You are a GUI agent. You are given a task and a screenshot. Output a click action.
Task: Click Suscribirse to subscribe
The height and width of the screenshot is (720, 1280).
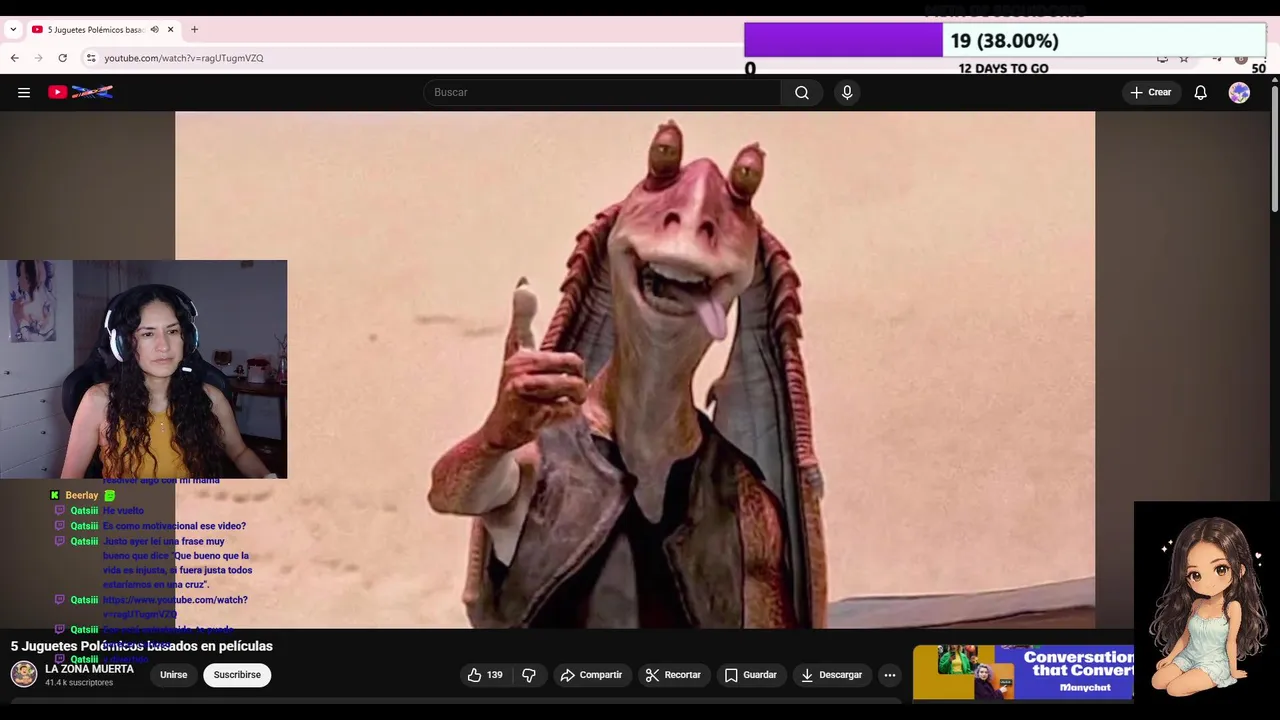(237, 675)
